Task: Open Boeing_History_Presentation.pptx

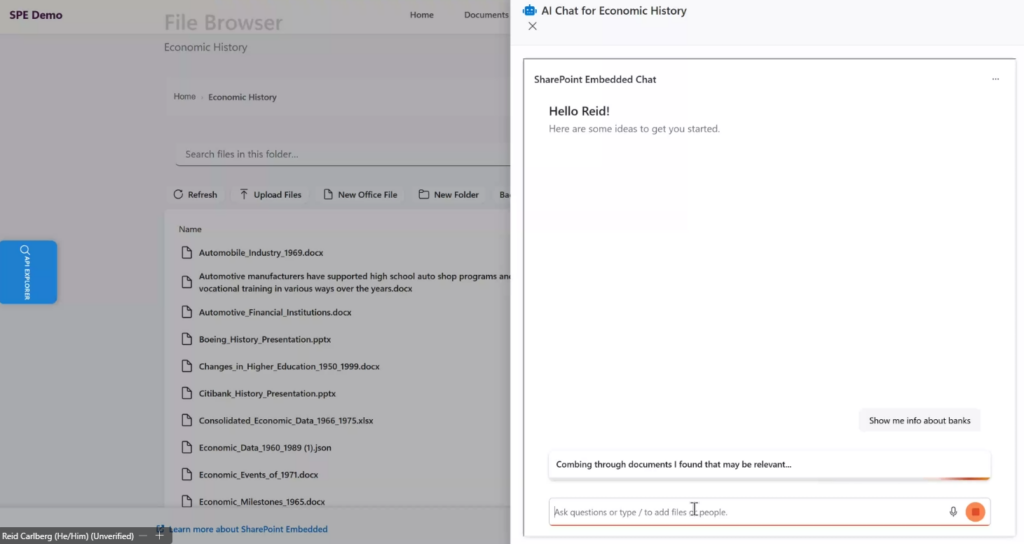Action: coord(264,340)
